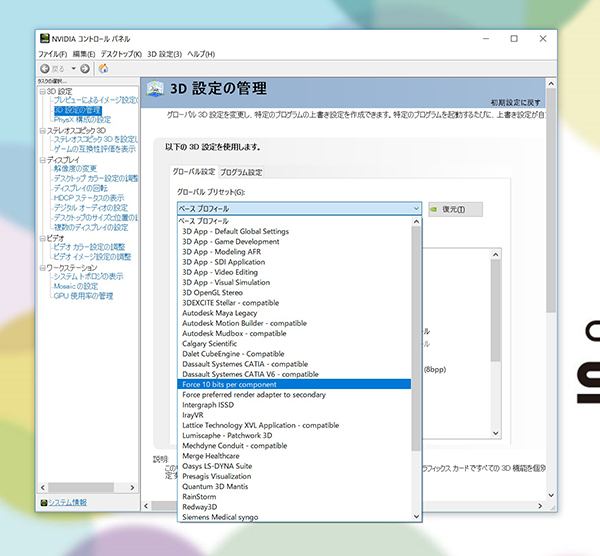Image resolution: width=600 pixels, height=556 pixels.
Task: Select ビデオ イメージ設定の調整 tree item
Action: point(92,257)
